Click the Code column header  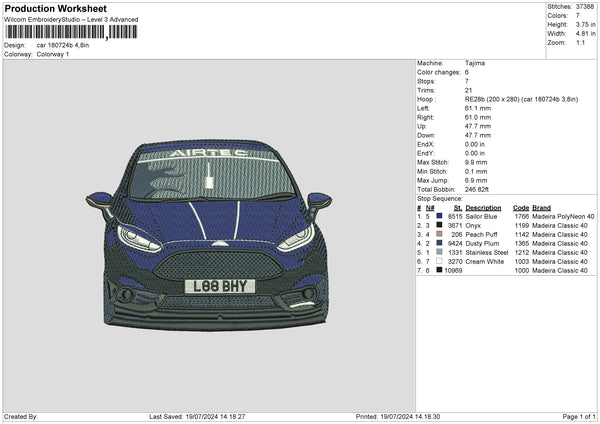tap(521, 208)
